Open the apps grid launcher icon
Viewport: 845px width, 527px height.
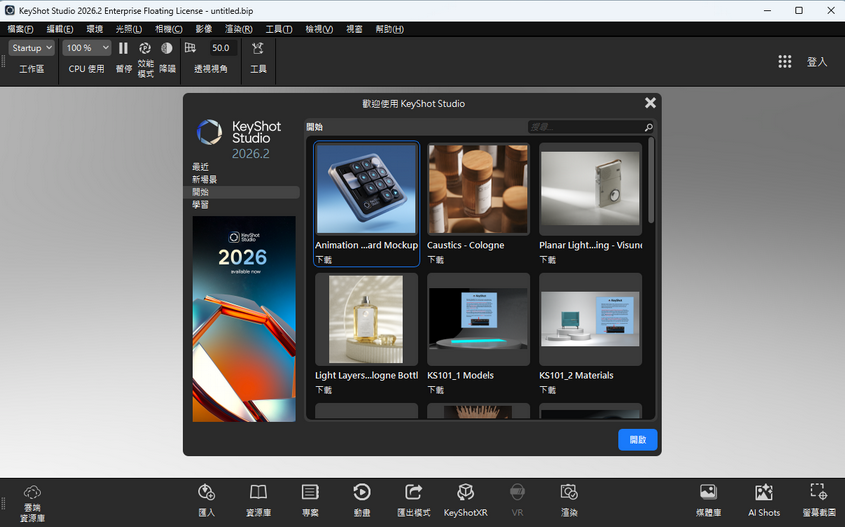[785, 61]
